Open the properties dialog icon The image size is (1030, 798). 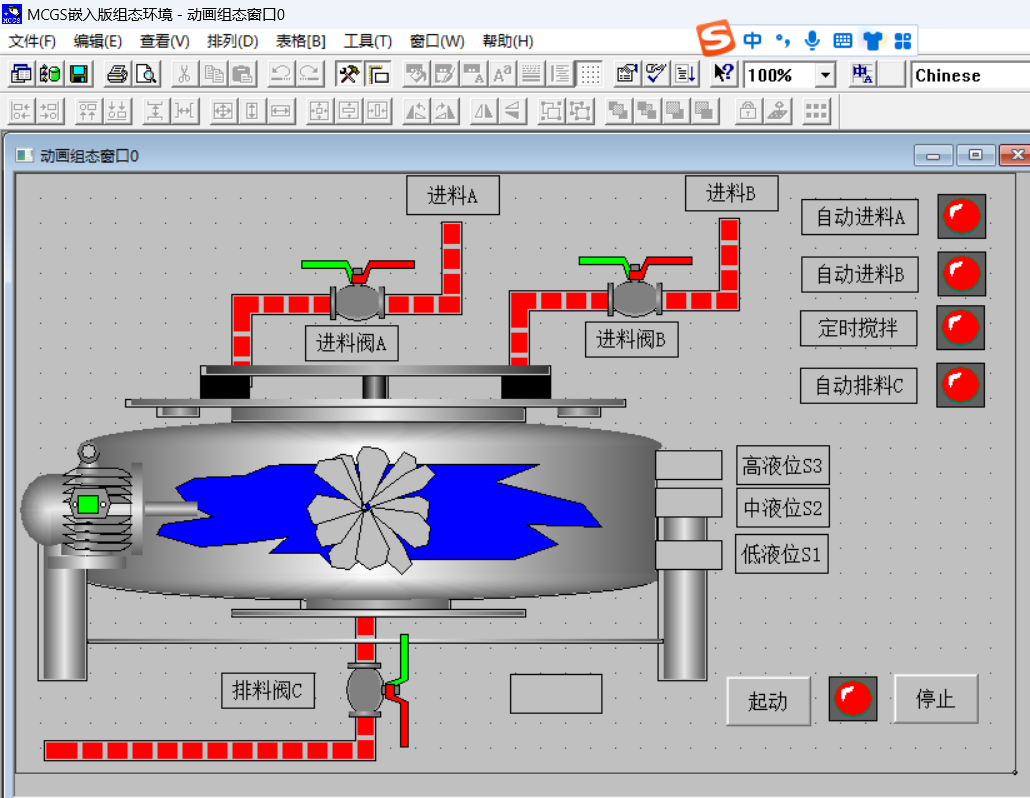[x=627, y=74]
